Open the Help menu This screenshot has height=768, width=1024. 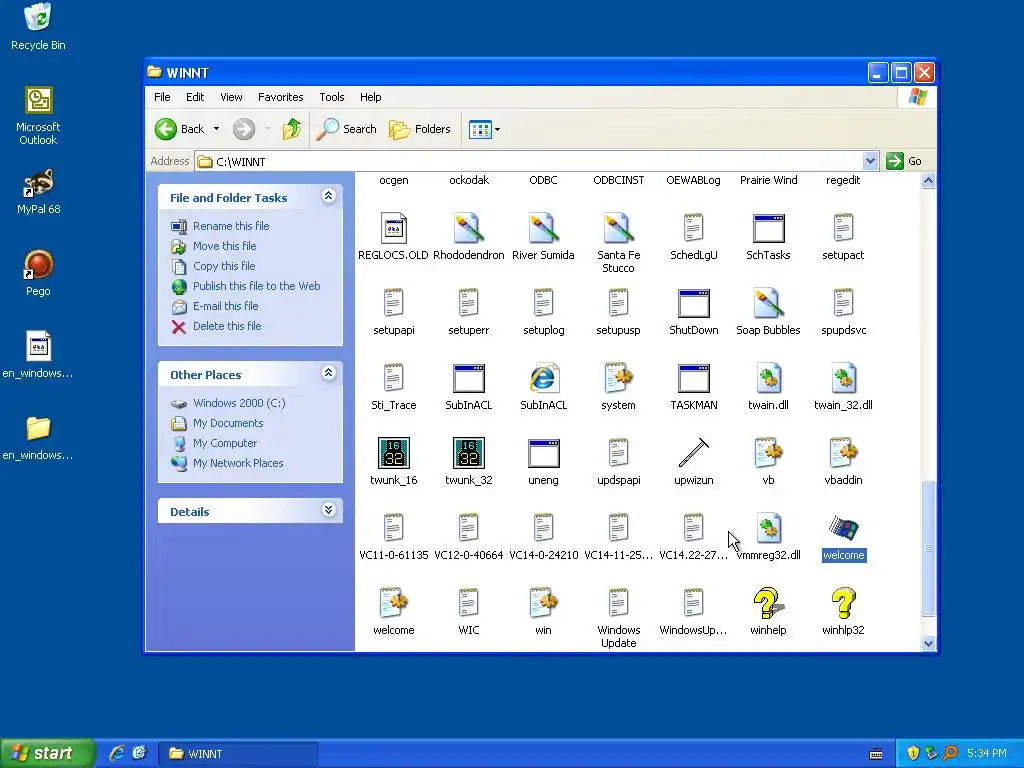370,97
